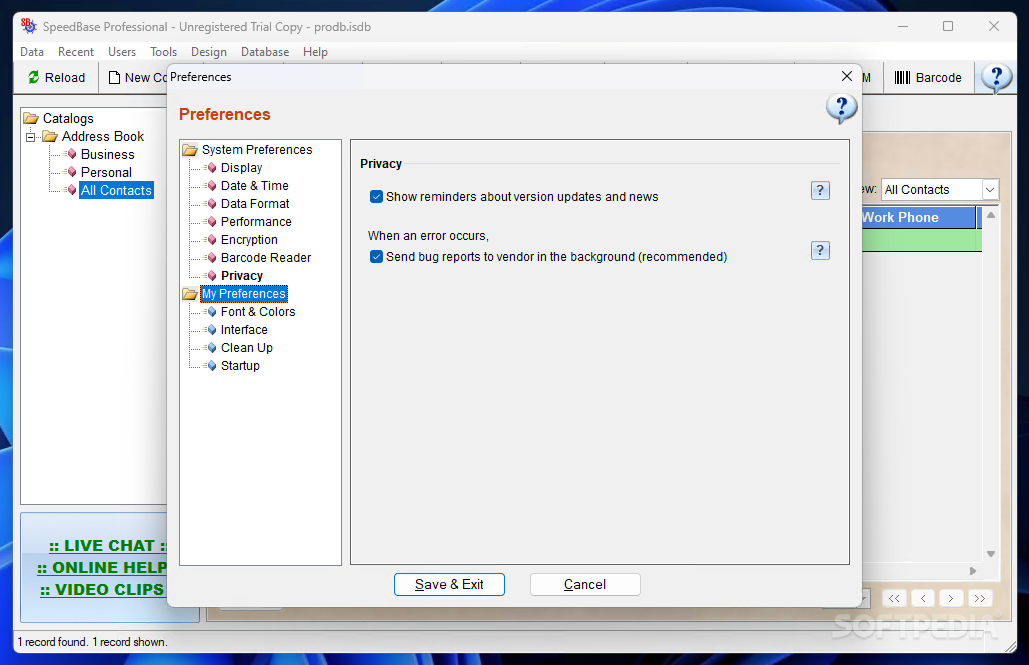
Task: Click the Reload toolbar button
Action: pyautogui.click(x=56, y=77)
